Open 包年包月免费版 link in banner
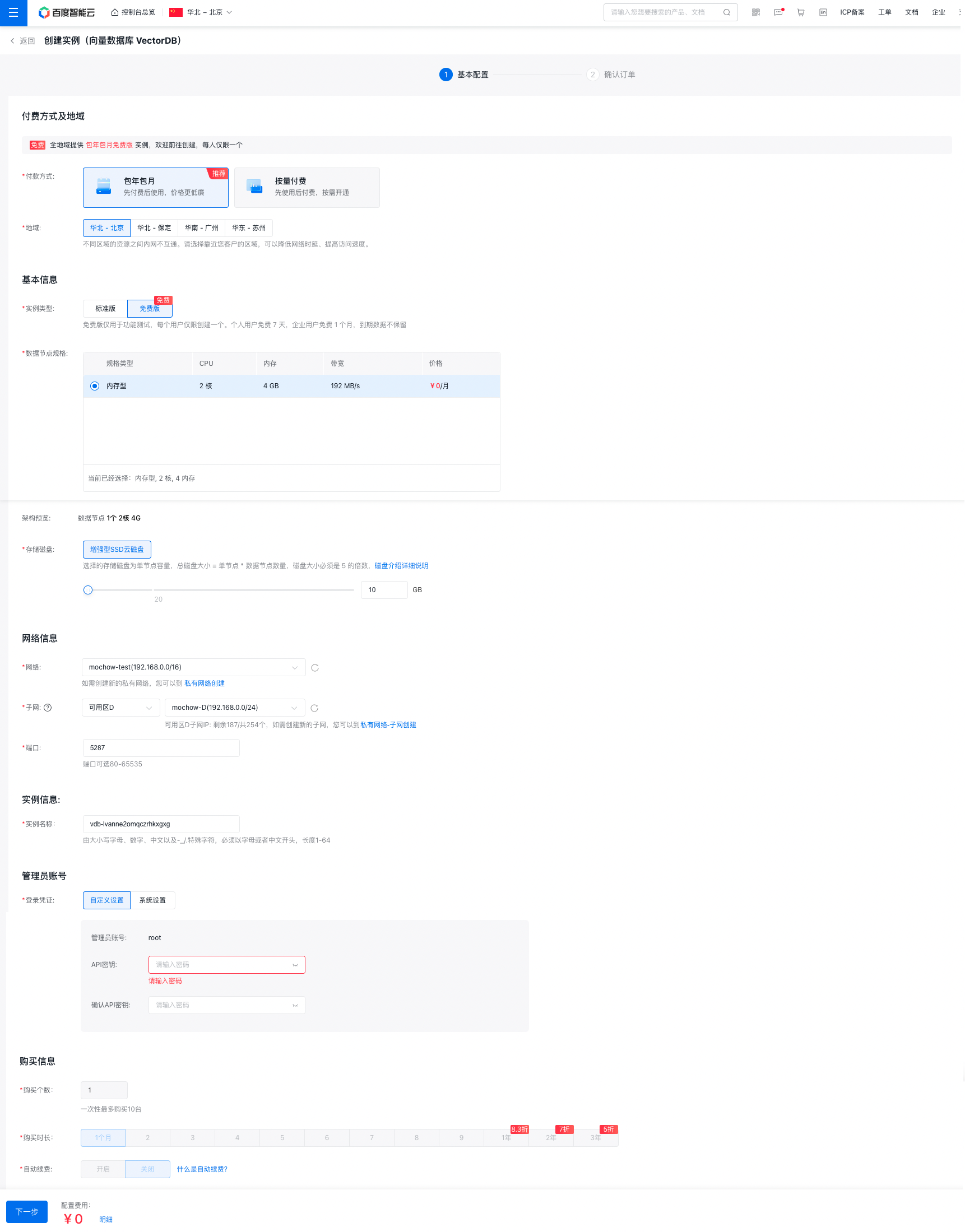 (109, 145)
